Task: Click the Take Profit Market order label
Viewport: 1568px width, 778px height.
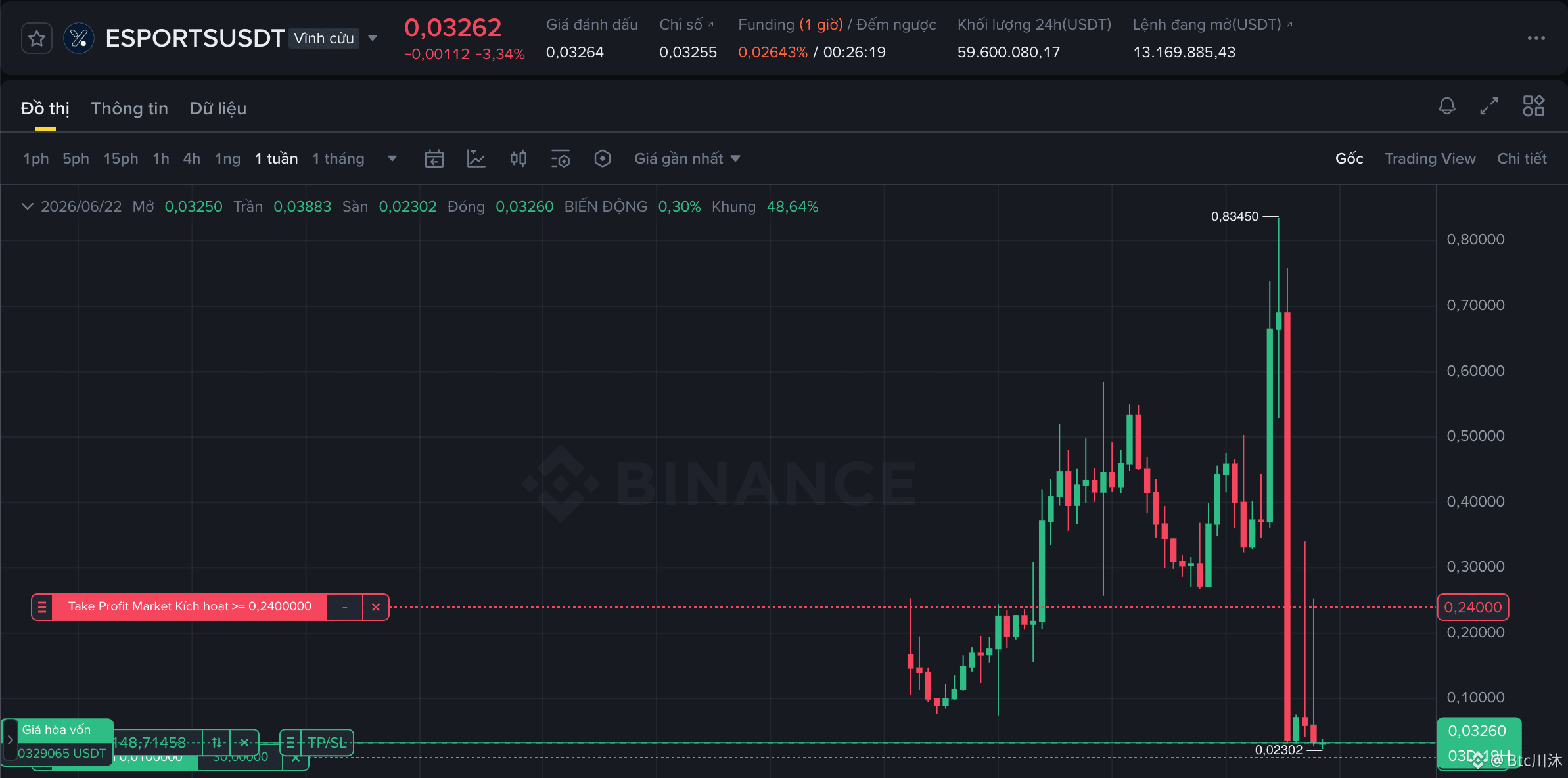Action: (x=189, y=606)
